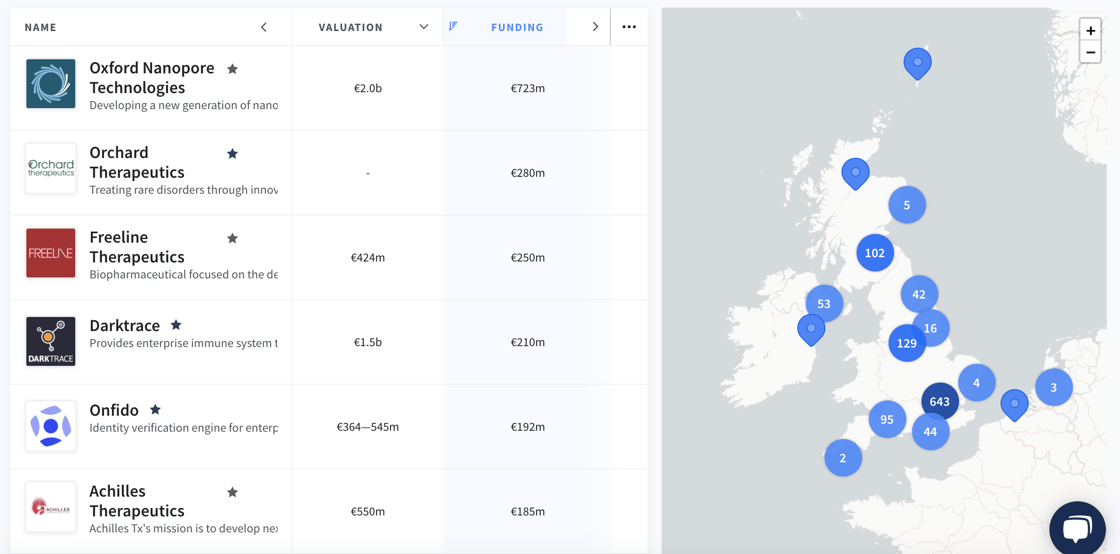Open Freeline Therapeutics profile
Viewport: 1120px width, 554px height.
(137, 247)
